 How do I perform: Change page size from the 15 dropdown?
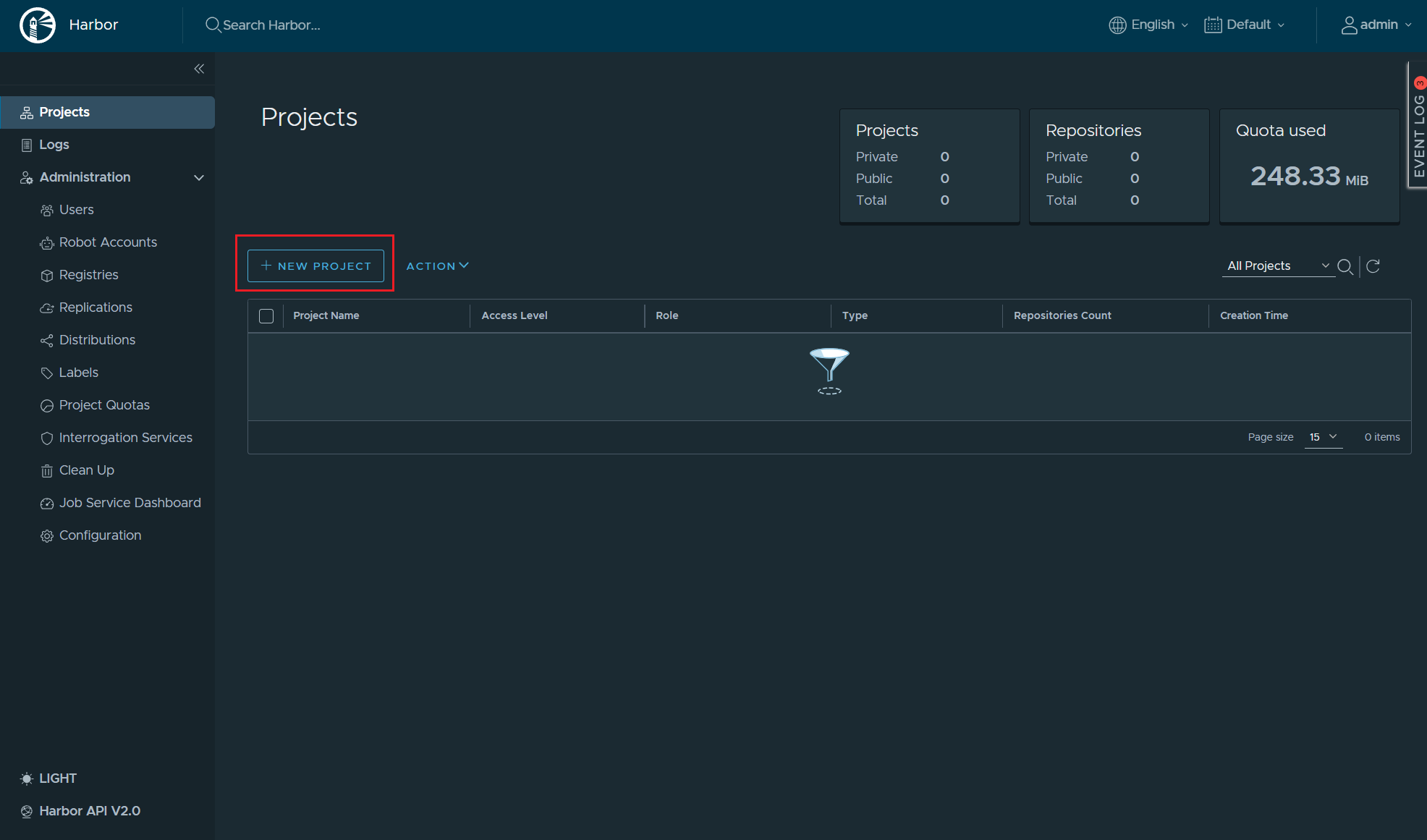point(1323,437)
